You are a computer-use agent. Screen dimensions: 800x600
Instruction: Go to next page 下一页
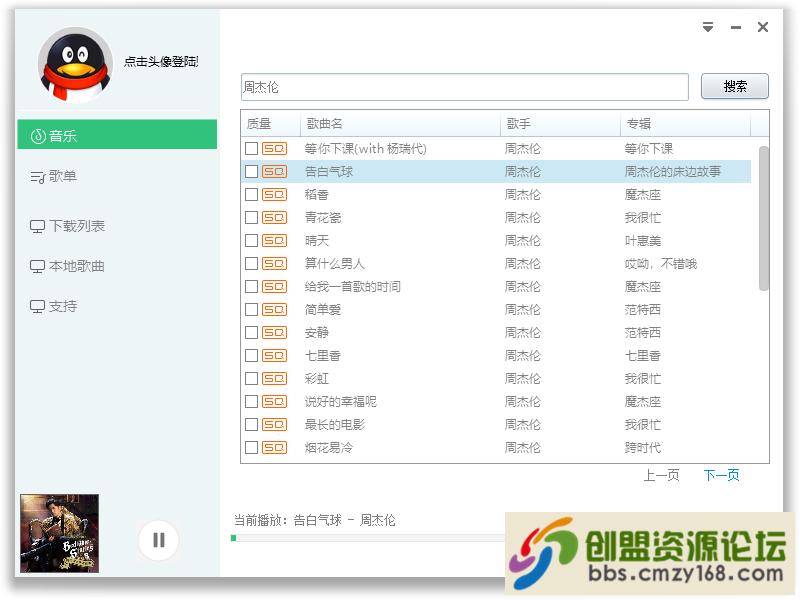click(721, 476)
